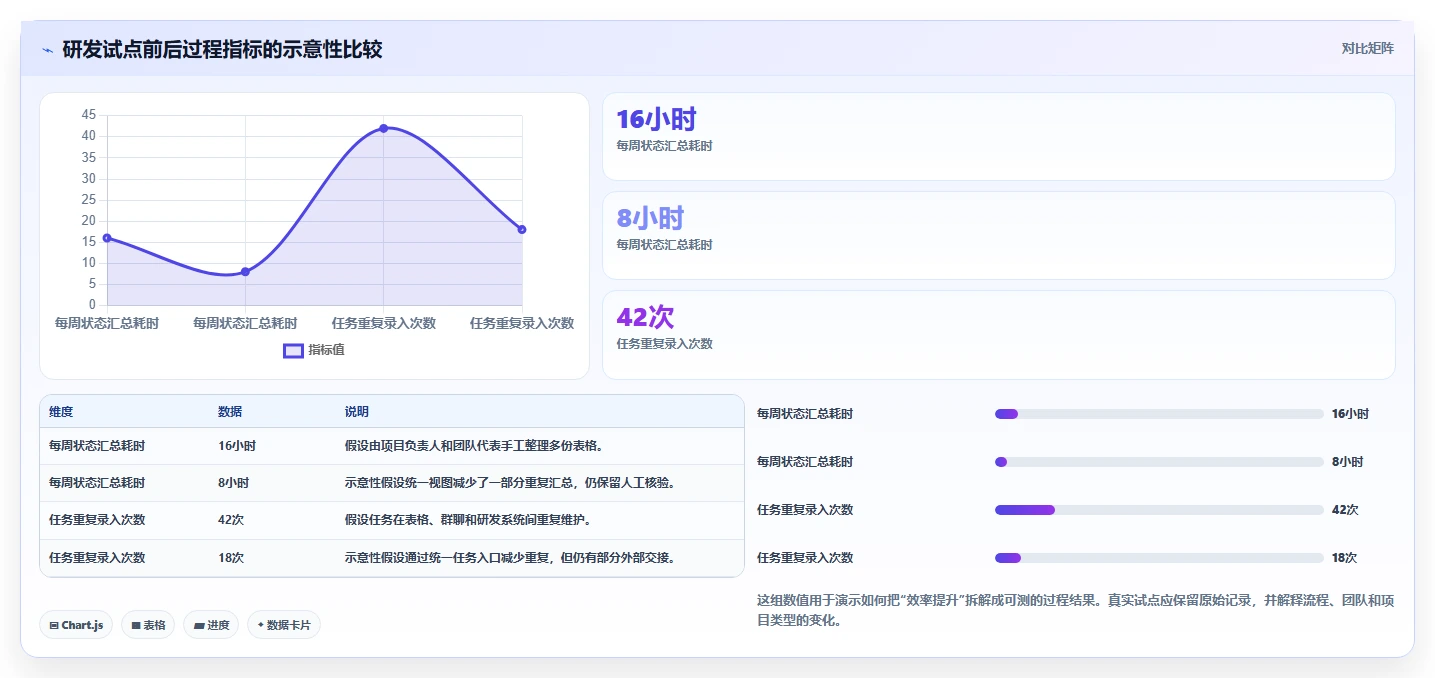The height and width of the screenshot is (678, 1435).
Task: Click the chart data point at value 8
Action: pos(245,272)
